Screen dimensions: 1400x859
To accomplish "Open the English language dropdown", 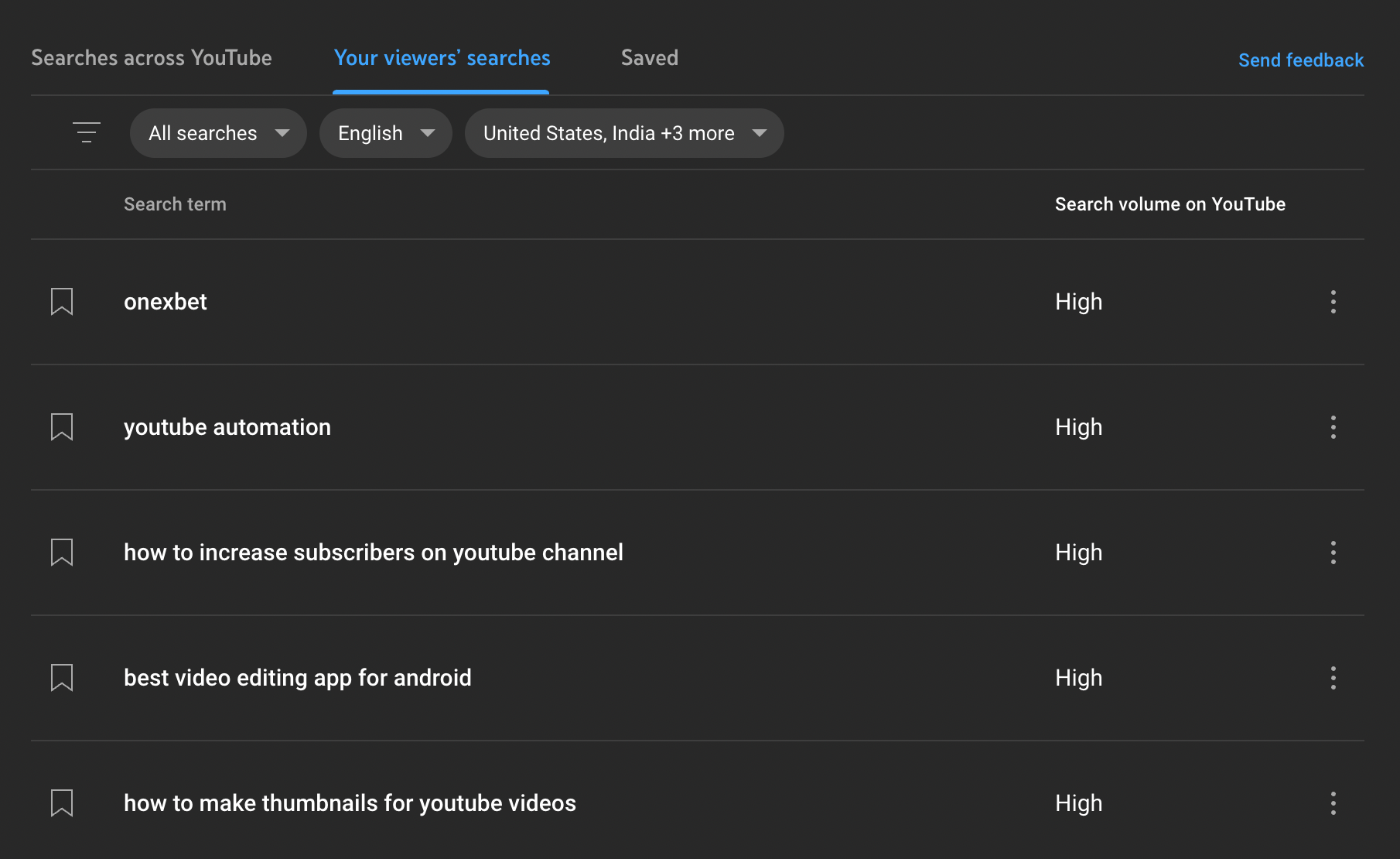I will pos(386,133).
